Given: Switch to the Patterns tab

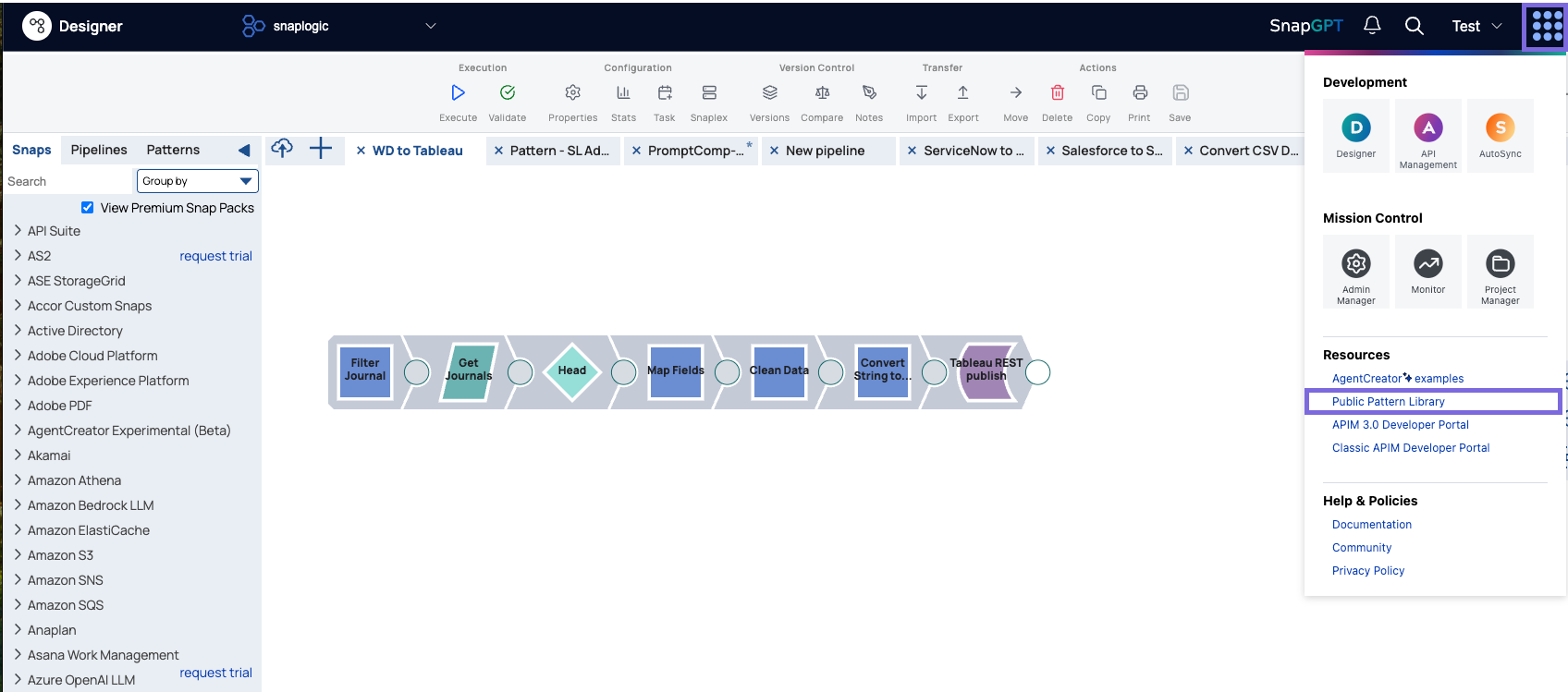Looking at the screenshot, I should (x=173, y=150).
